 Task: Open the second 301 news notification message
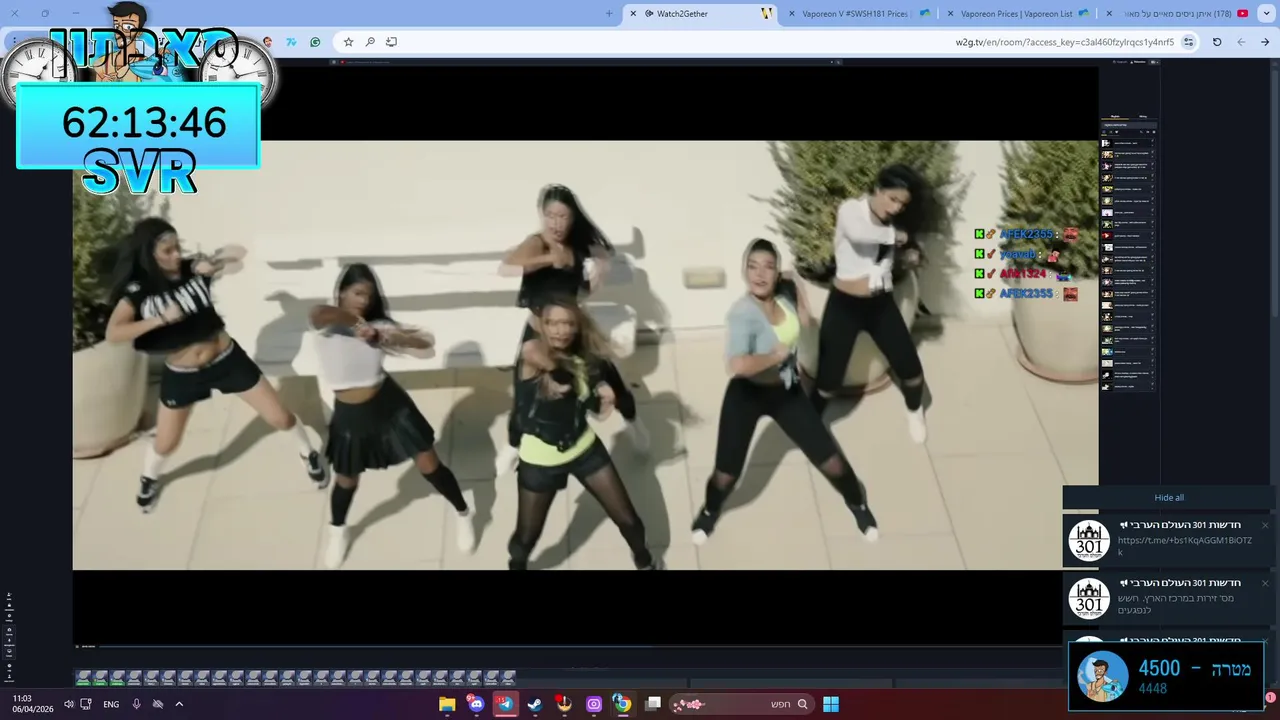point(1171,598)
